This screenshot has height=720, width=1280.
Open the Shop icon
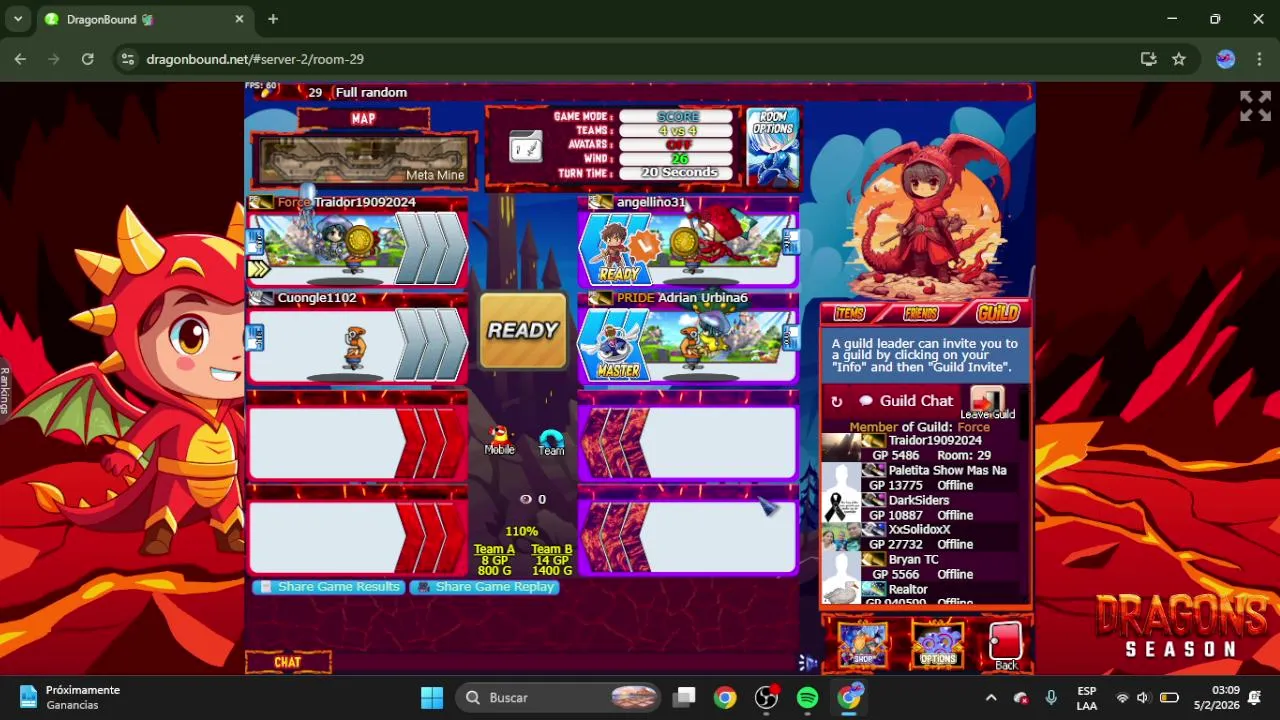863,644
